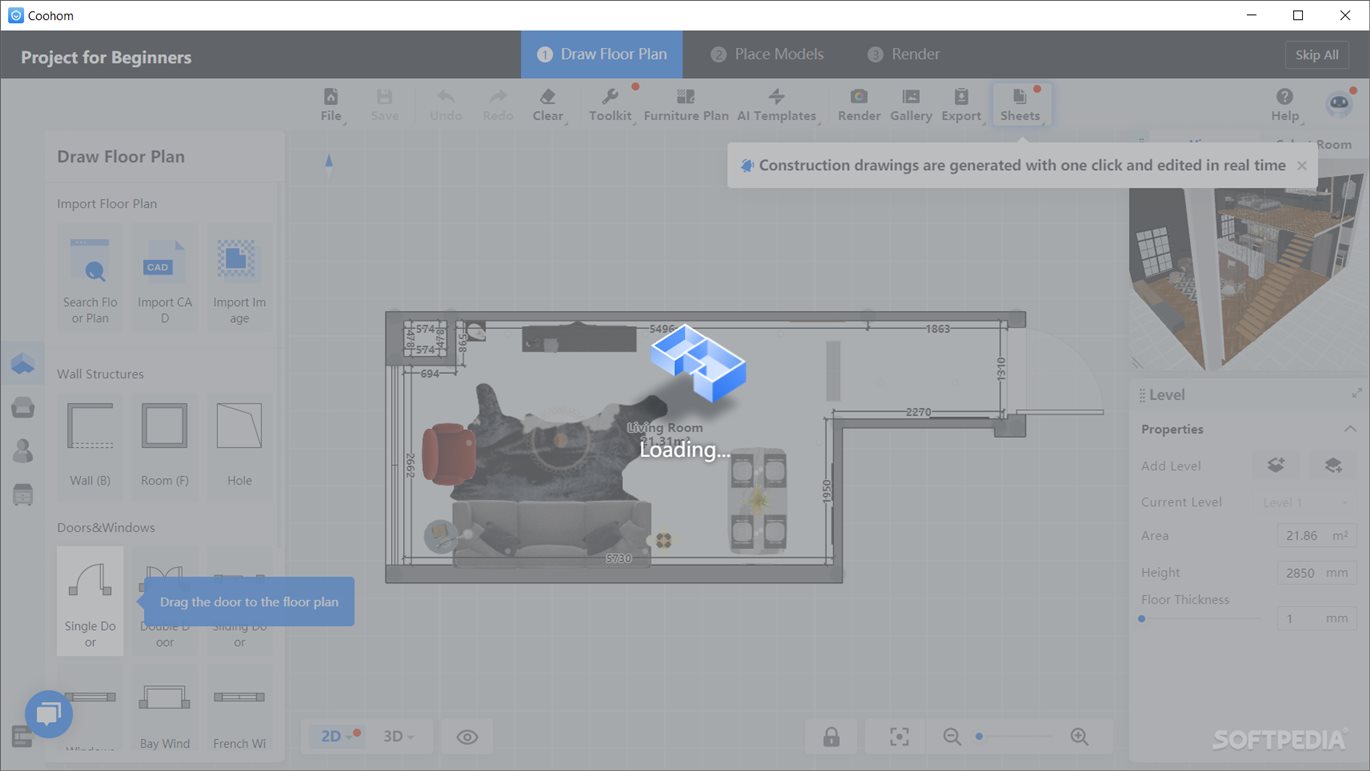The image size is (1370, 771).
Task: Switch to 3D view mode
Action: 399,737
